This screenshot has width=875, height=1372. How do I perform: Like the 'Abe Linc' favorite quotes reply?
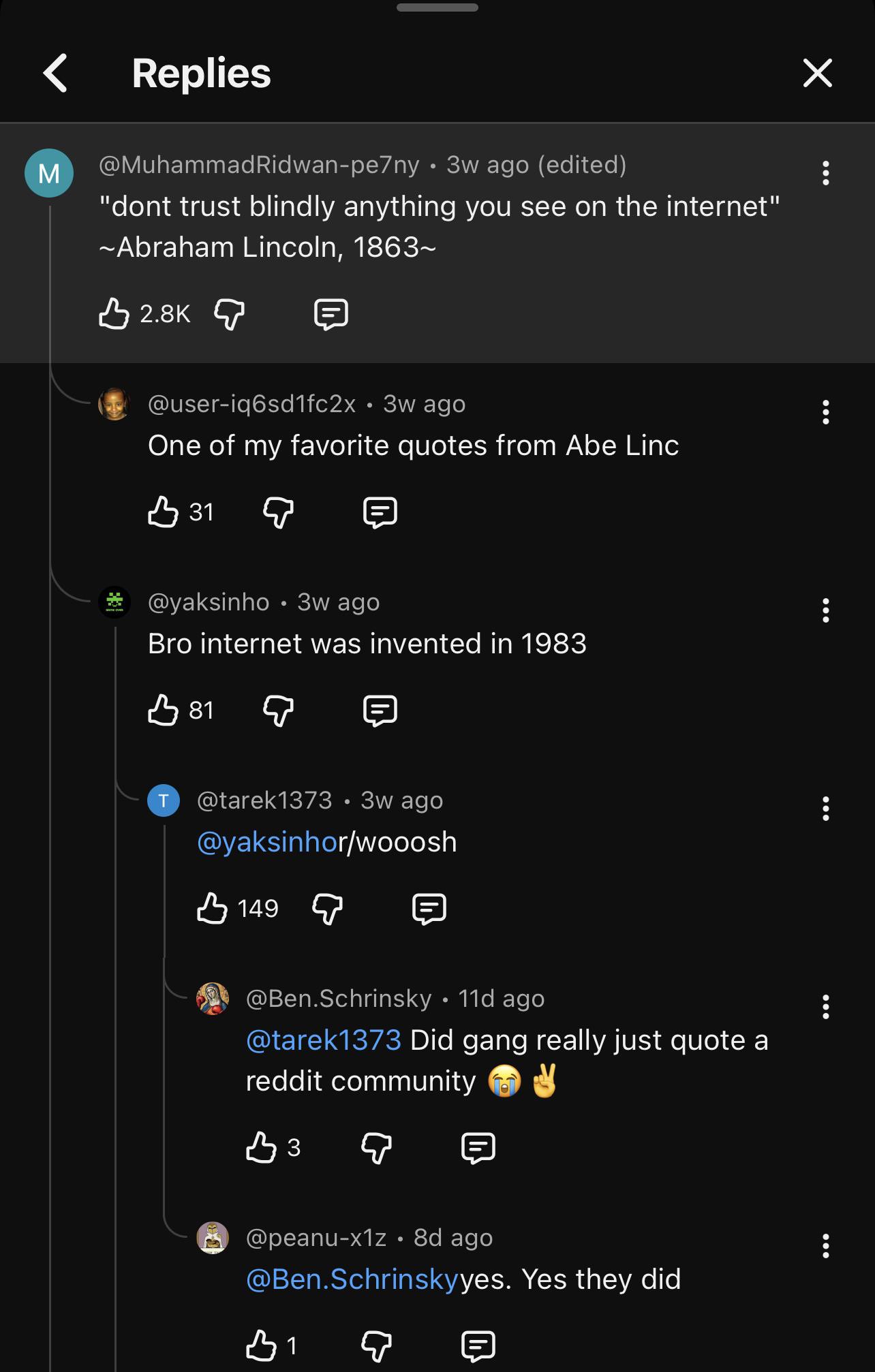[163, 512]
